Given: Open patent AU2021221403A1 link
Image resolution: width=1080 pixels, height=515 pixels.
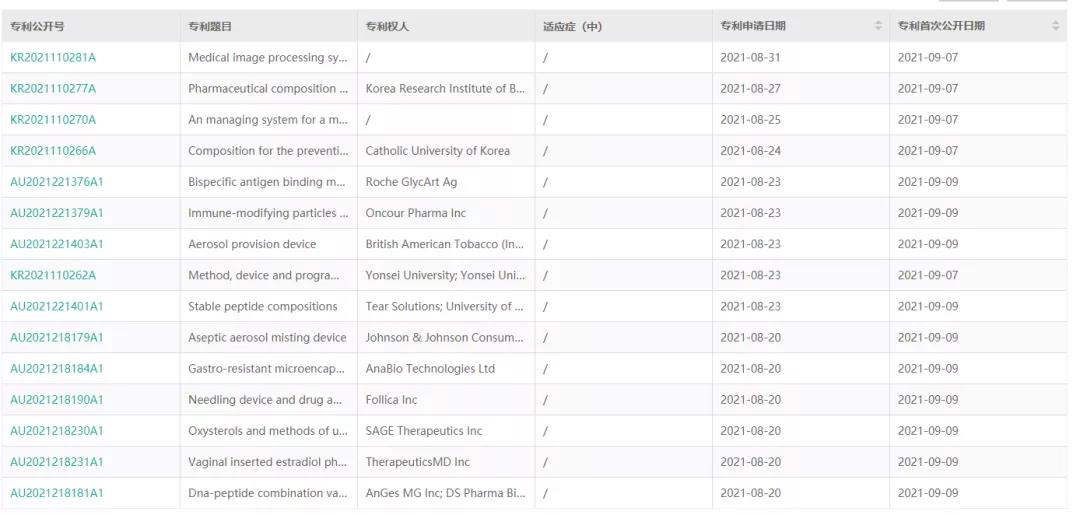Looking at the screenshot, I should (x=57, y=244).
